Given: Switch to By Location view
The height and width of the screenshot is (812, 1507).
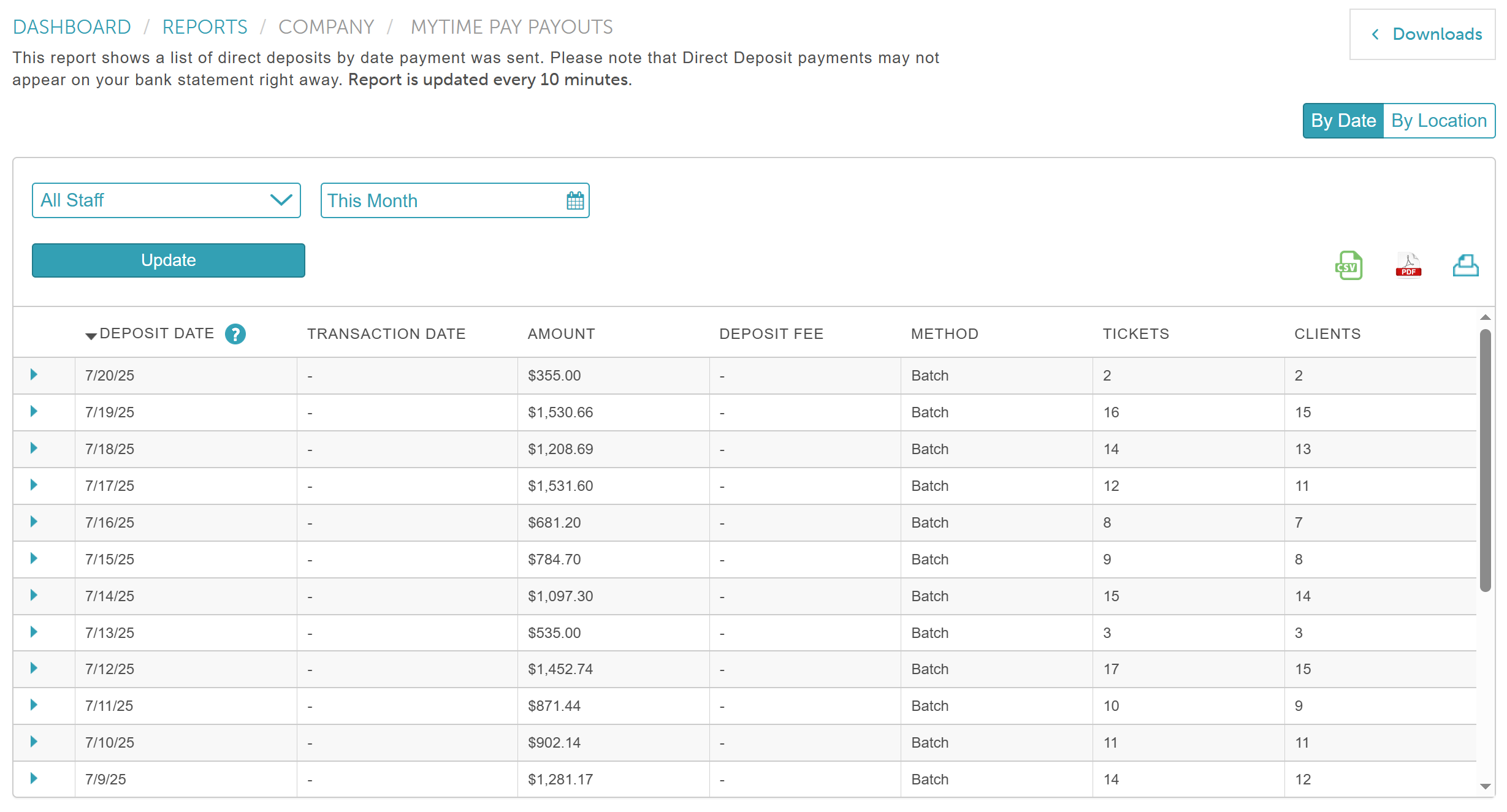Looking at the screenshot, I should (x=1438, y=121).
